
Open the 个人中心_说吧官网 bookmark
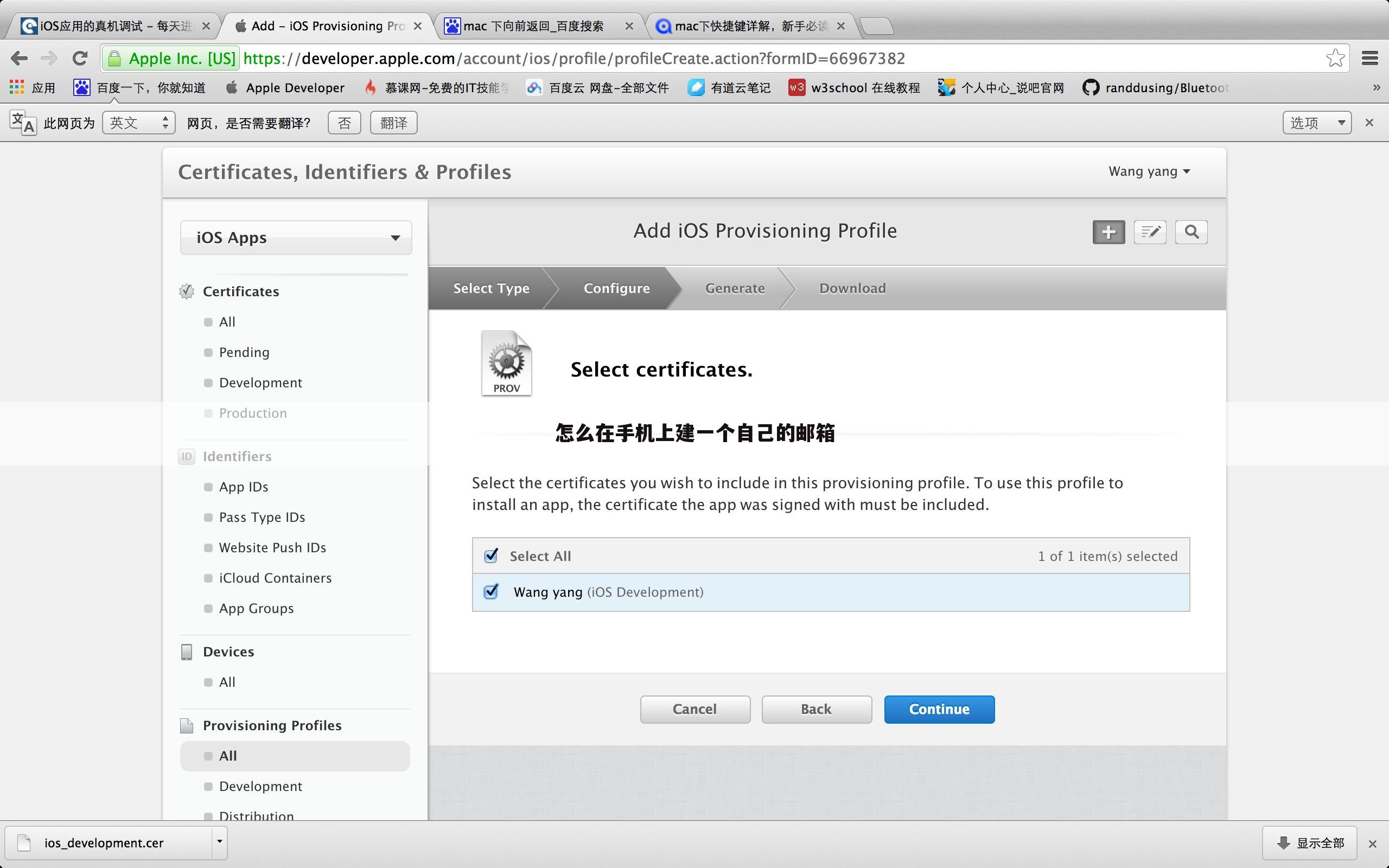pyautogui.click(x=1001, y=88)
